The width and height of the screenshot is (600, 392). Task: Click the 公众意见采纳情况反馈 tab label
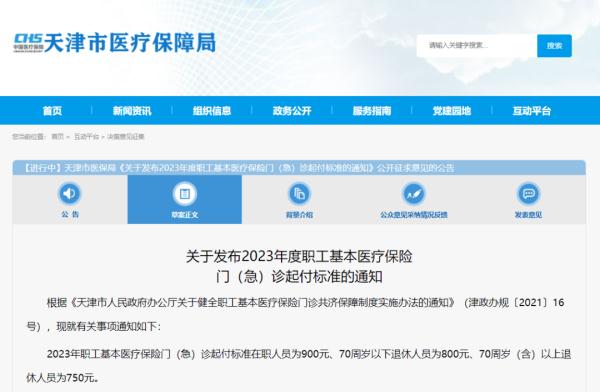coord(414,215)
